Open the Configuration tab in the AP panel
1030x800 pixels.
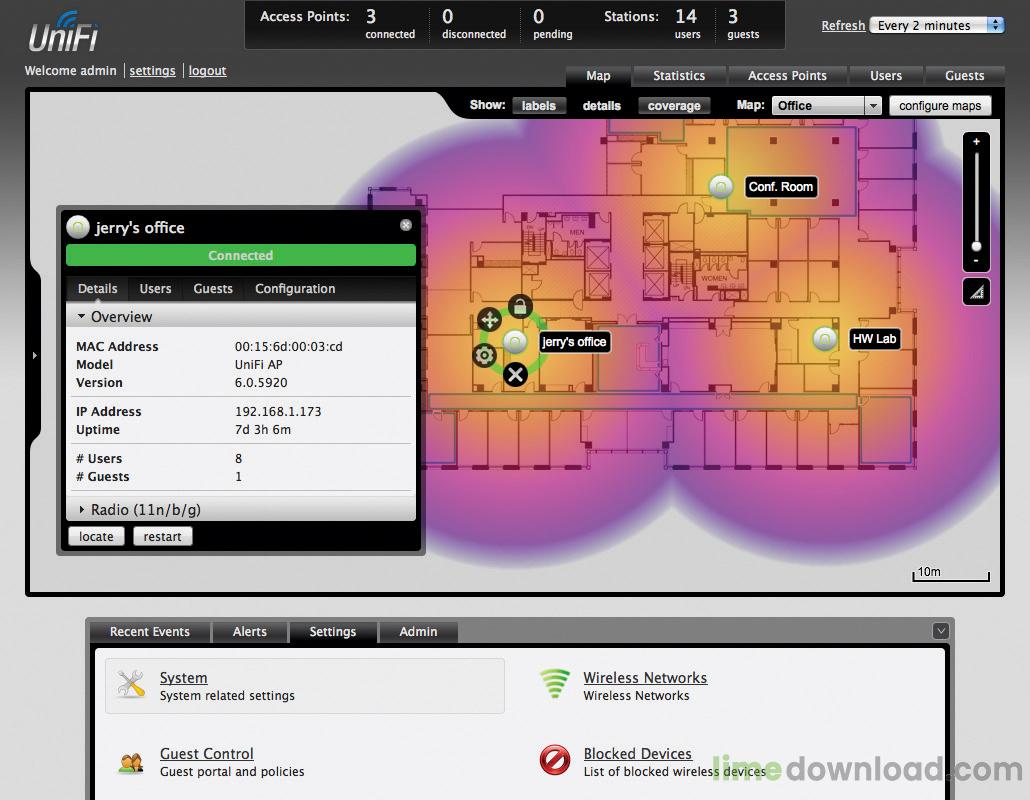(x=295, y=289)
